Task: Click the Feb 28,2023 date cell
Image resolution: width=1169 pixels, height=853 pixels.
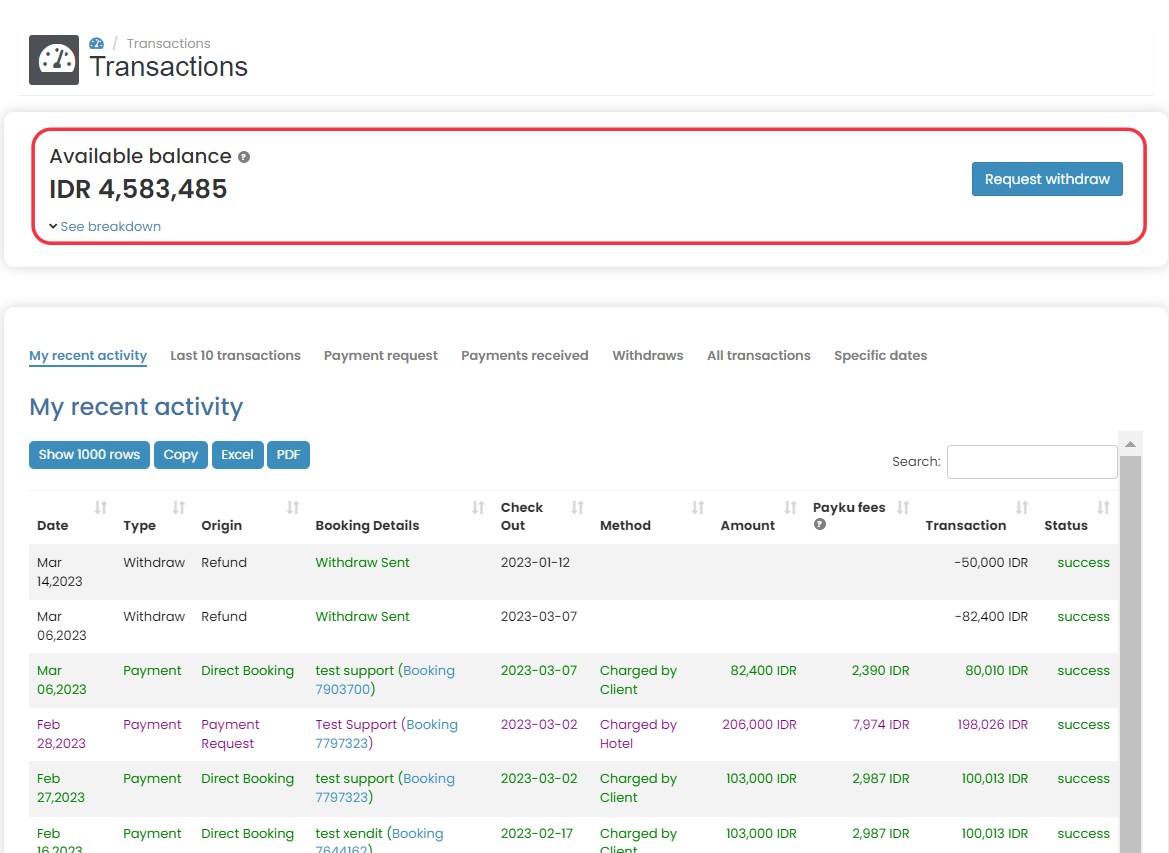Action: click(61, 734)
